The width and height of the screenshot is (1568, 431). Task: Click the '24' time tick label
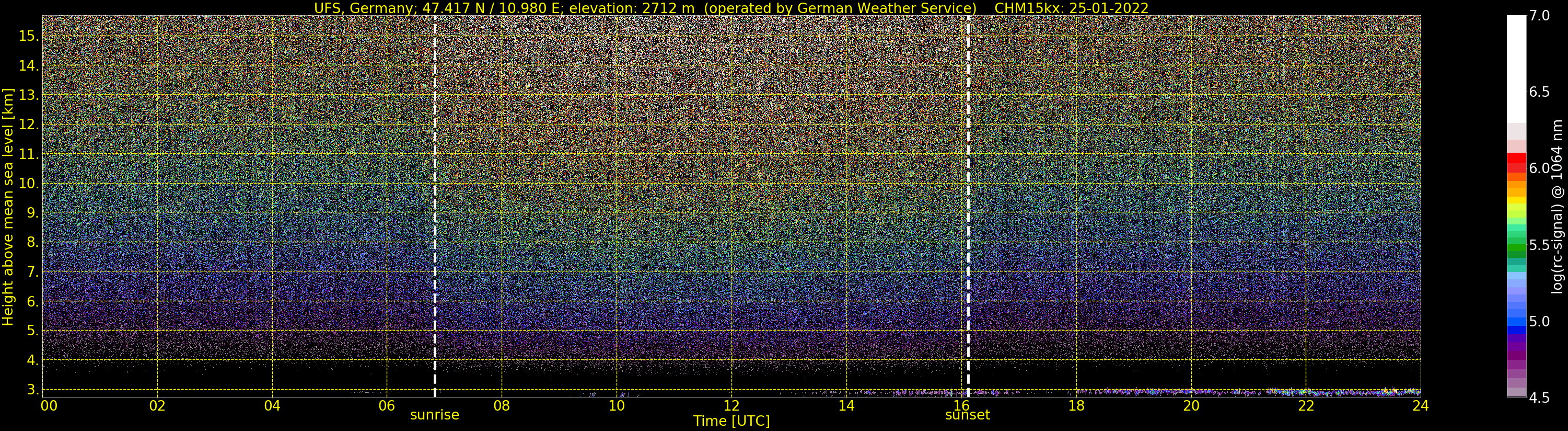[1420, 405]
